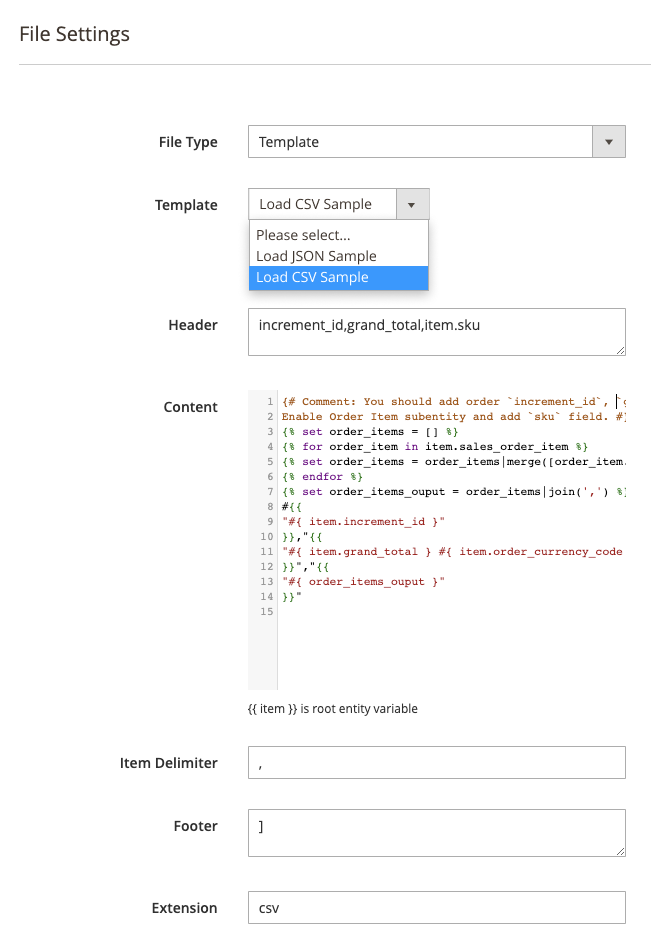Screen dimensions: 651x946
Task: Click line number 9 in editor gutter
Action: click(269, 521)
